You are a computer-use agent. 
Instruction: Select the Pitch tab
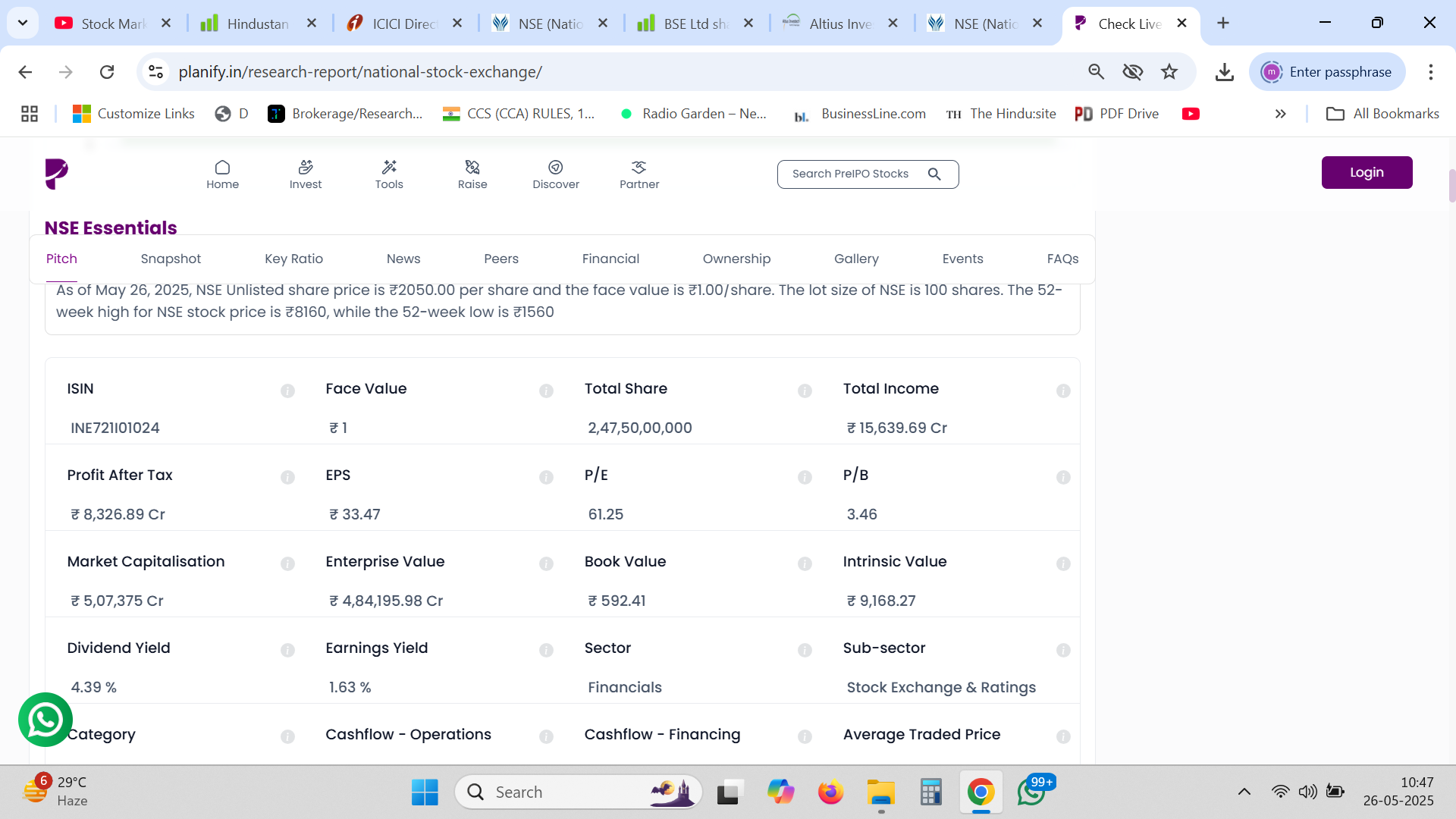tap(61, 259)
